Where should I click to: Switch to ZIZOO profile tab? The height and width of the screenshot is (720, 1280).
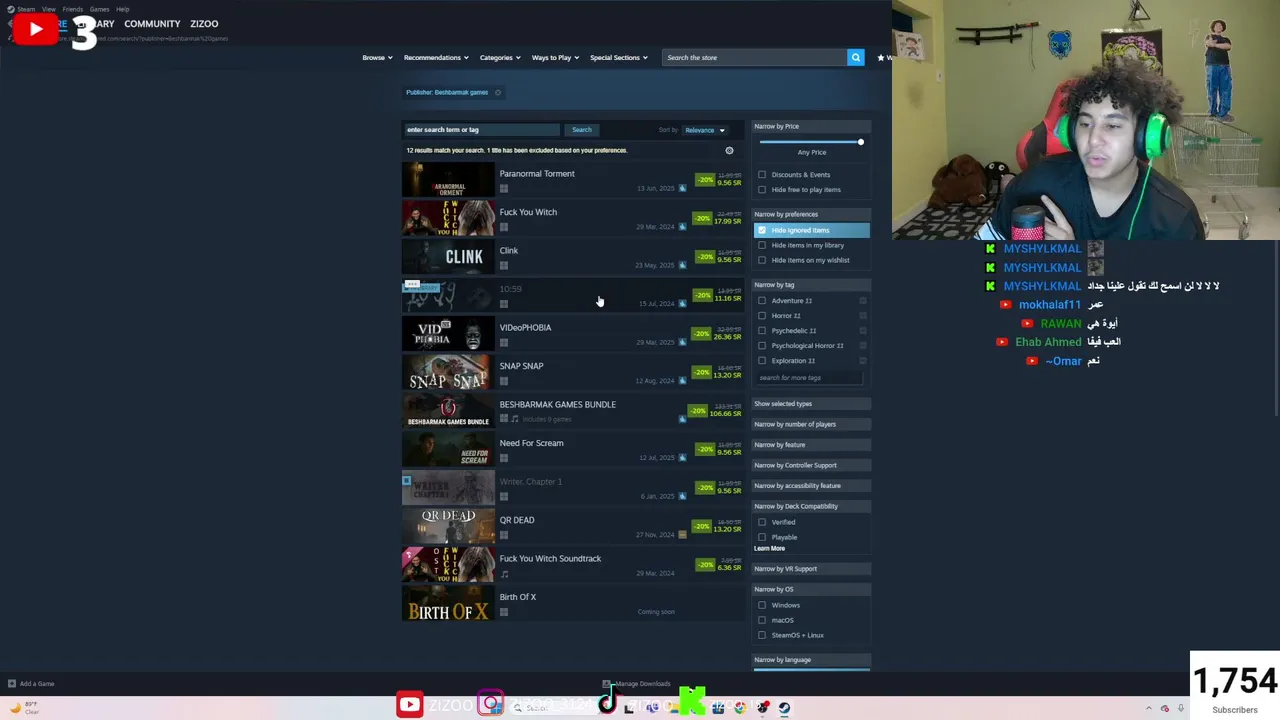click(204, 23)
